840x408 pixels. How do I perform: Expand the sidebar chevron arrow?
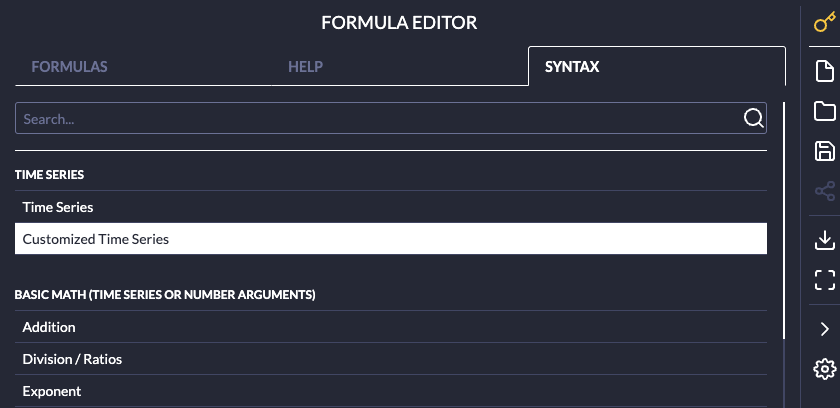[x=824, y=328]
